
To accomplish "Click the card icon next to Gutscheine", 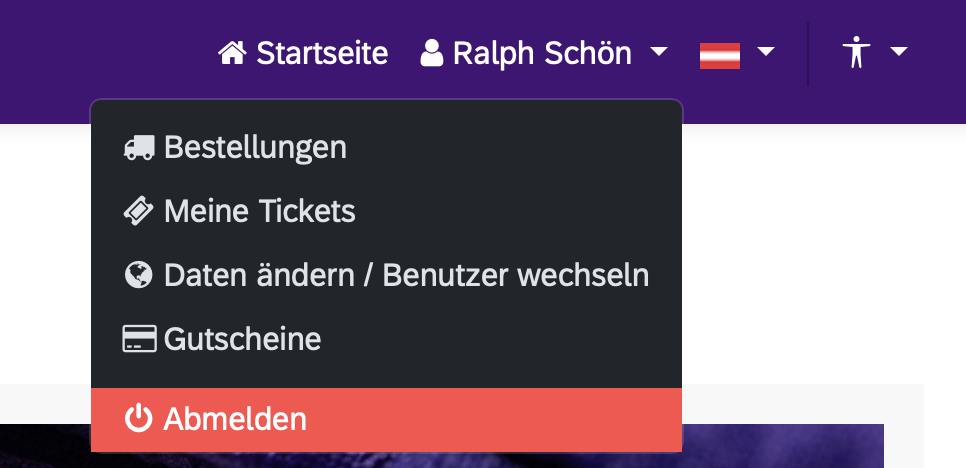I will click(x=139, y=340).
